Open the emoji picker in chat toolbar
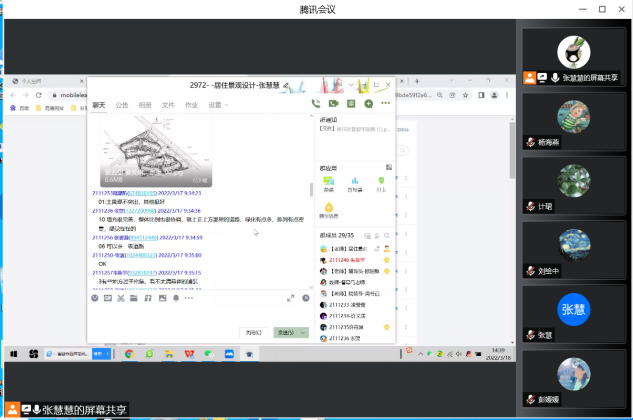 tap(95, 298)
